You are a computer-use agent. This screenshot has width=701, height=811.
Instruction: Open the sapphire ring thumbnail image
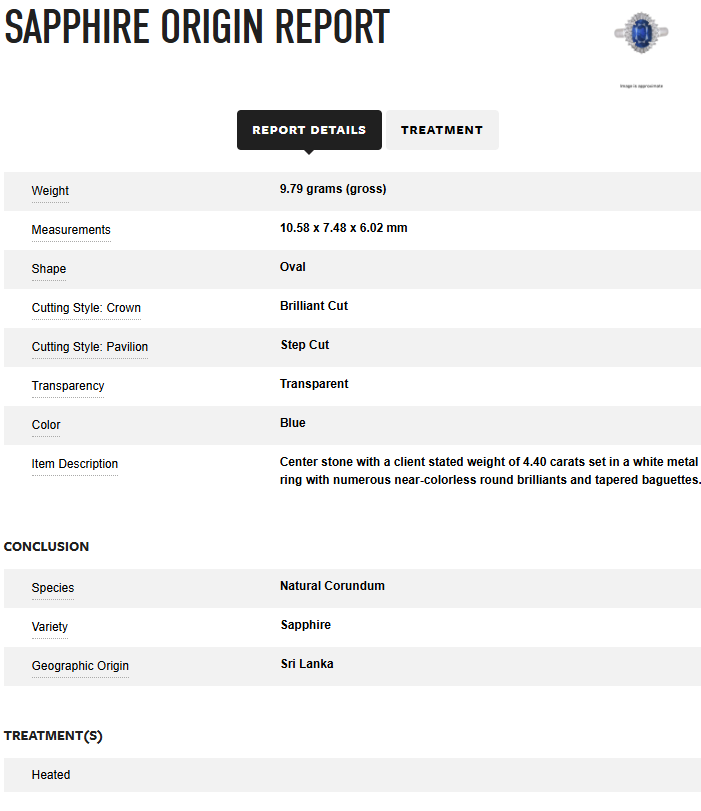[x=641, y=32]
